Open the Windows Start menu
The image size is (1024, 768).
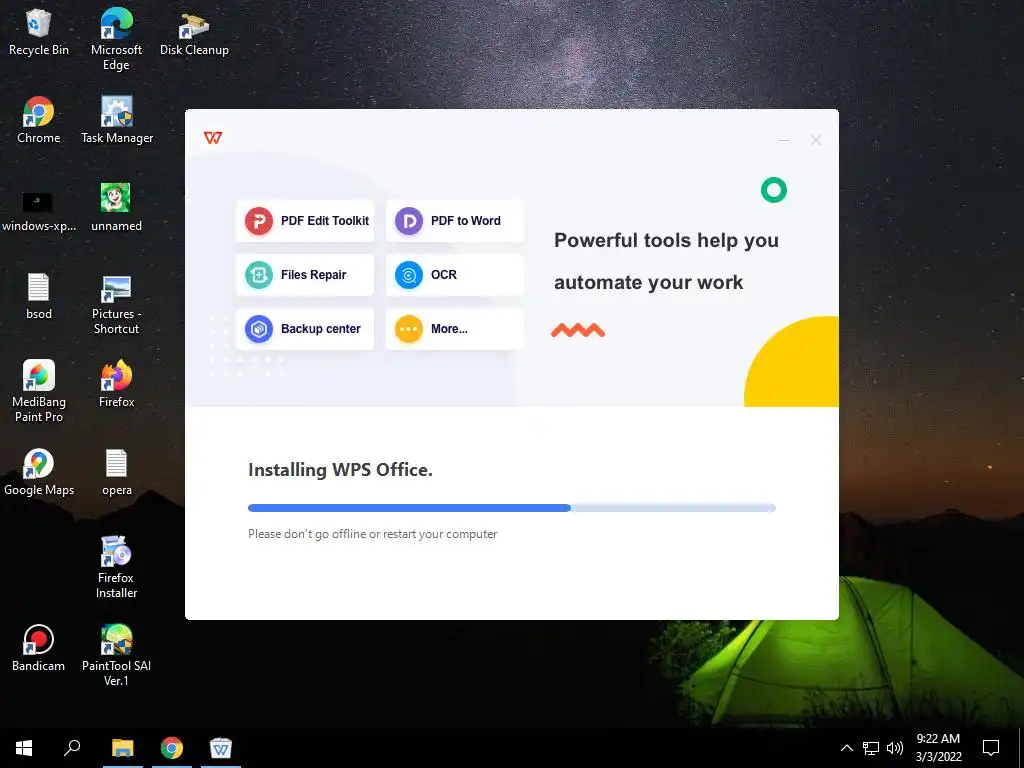[24, 748]
